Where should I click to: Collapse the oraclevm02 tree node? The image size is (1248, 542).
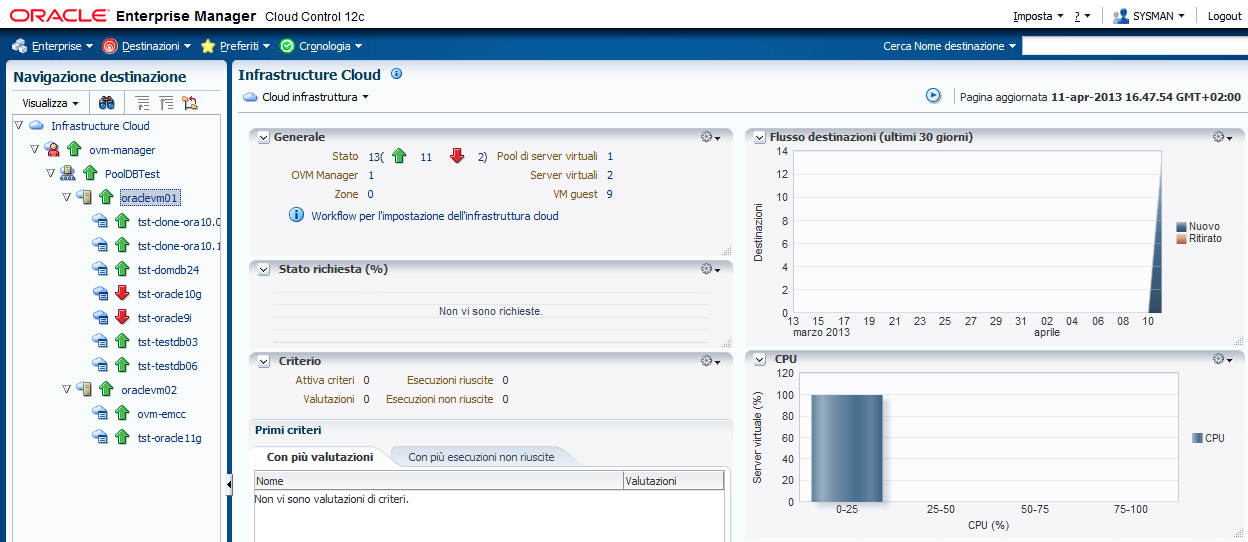[x=66, y=390]
